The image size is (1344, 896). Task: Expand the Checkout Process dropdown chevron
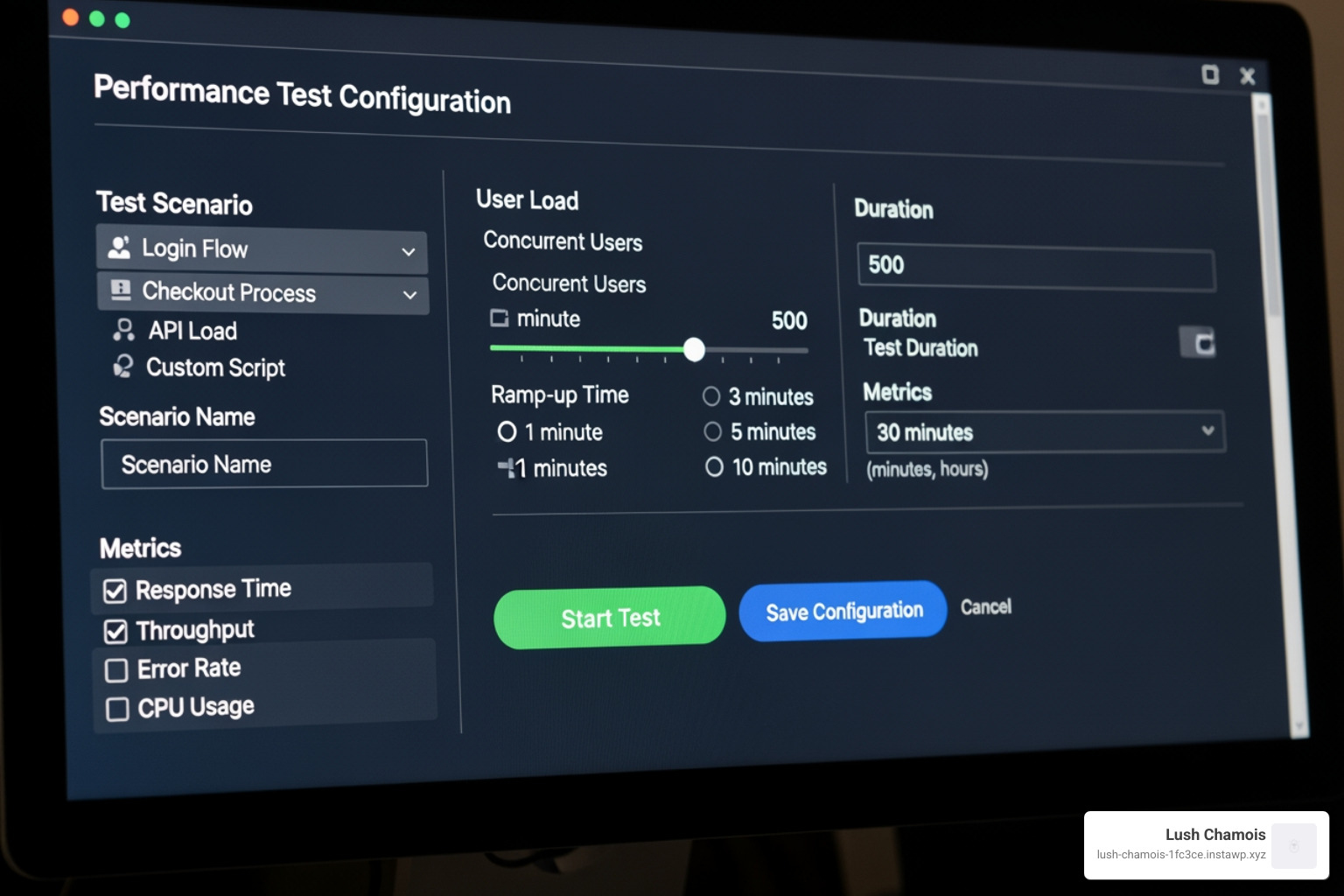(409, 295)
